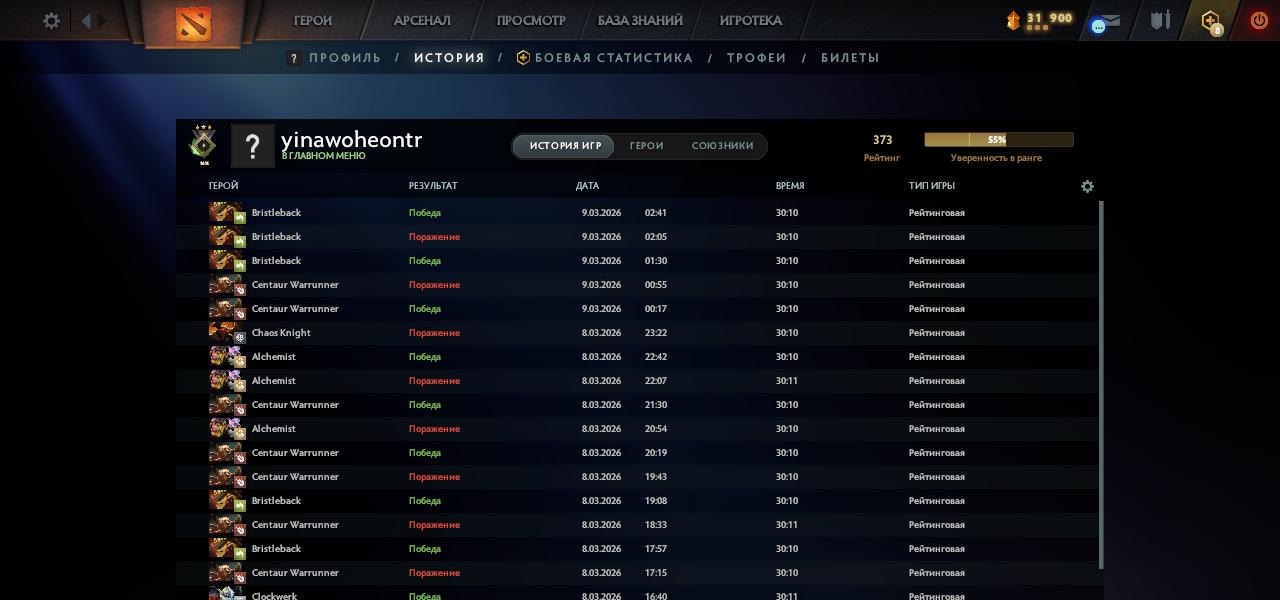The height and width of the screenshot is (600, 1280).
Task: Go back with the left arrow
Action: point(86,21)
